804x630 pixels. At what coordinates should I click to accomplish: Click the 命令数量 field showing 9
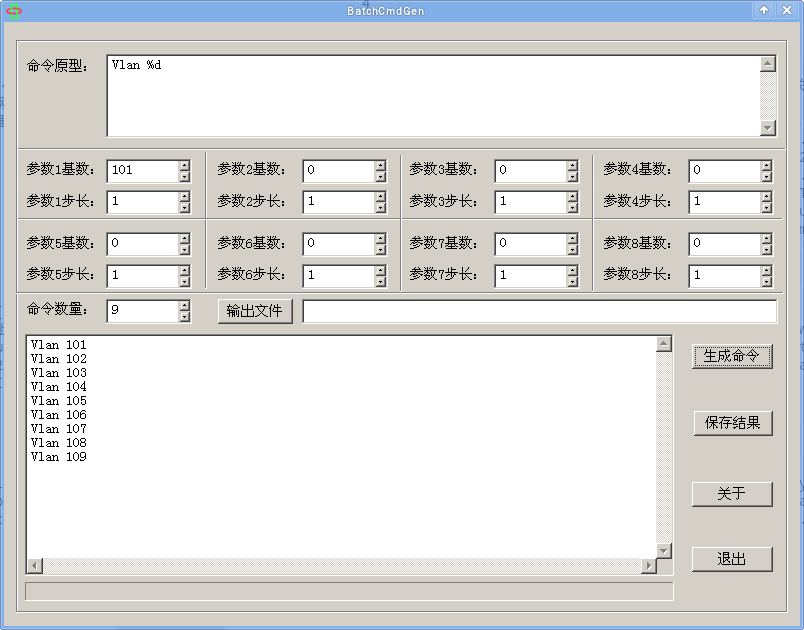tap(143, 311)
